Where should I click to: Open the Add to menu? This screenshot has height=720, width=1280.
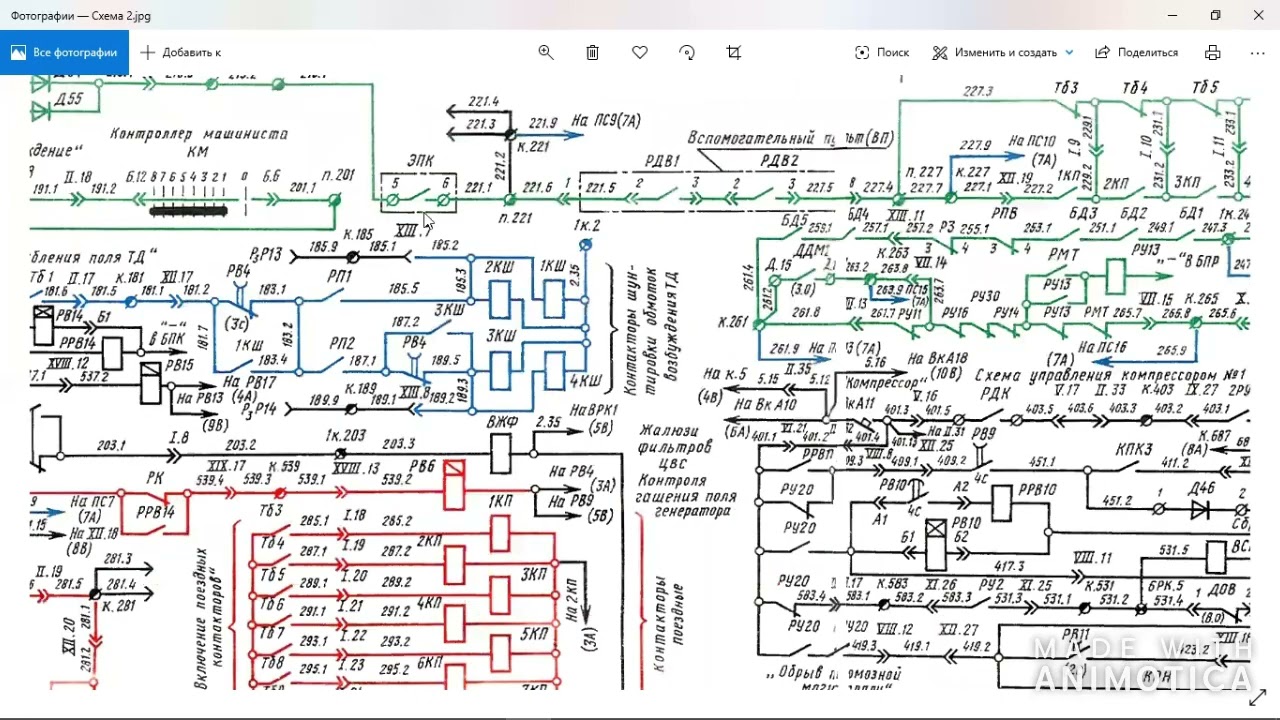[181, 52]
